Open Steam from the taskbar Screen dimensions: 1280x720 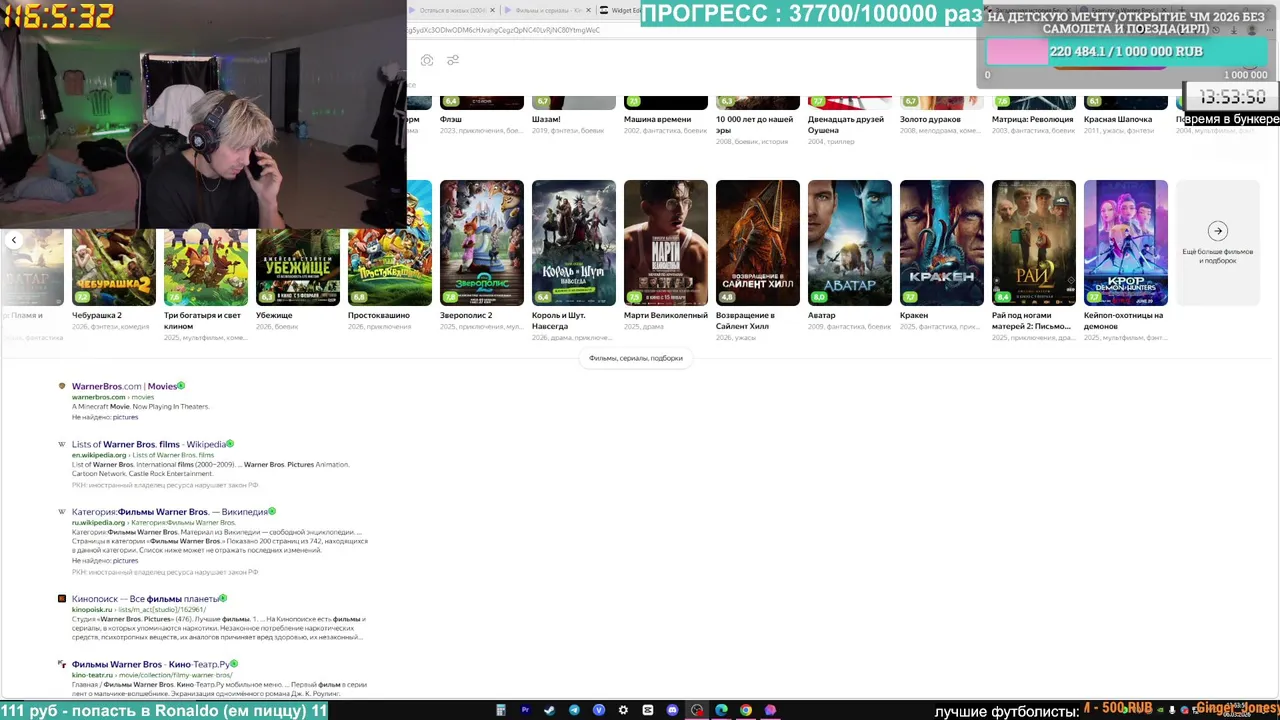[x=550, y=710]
